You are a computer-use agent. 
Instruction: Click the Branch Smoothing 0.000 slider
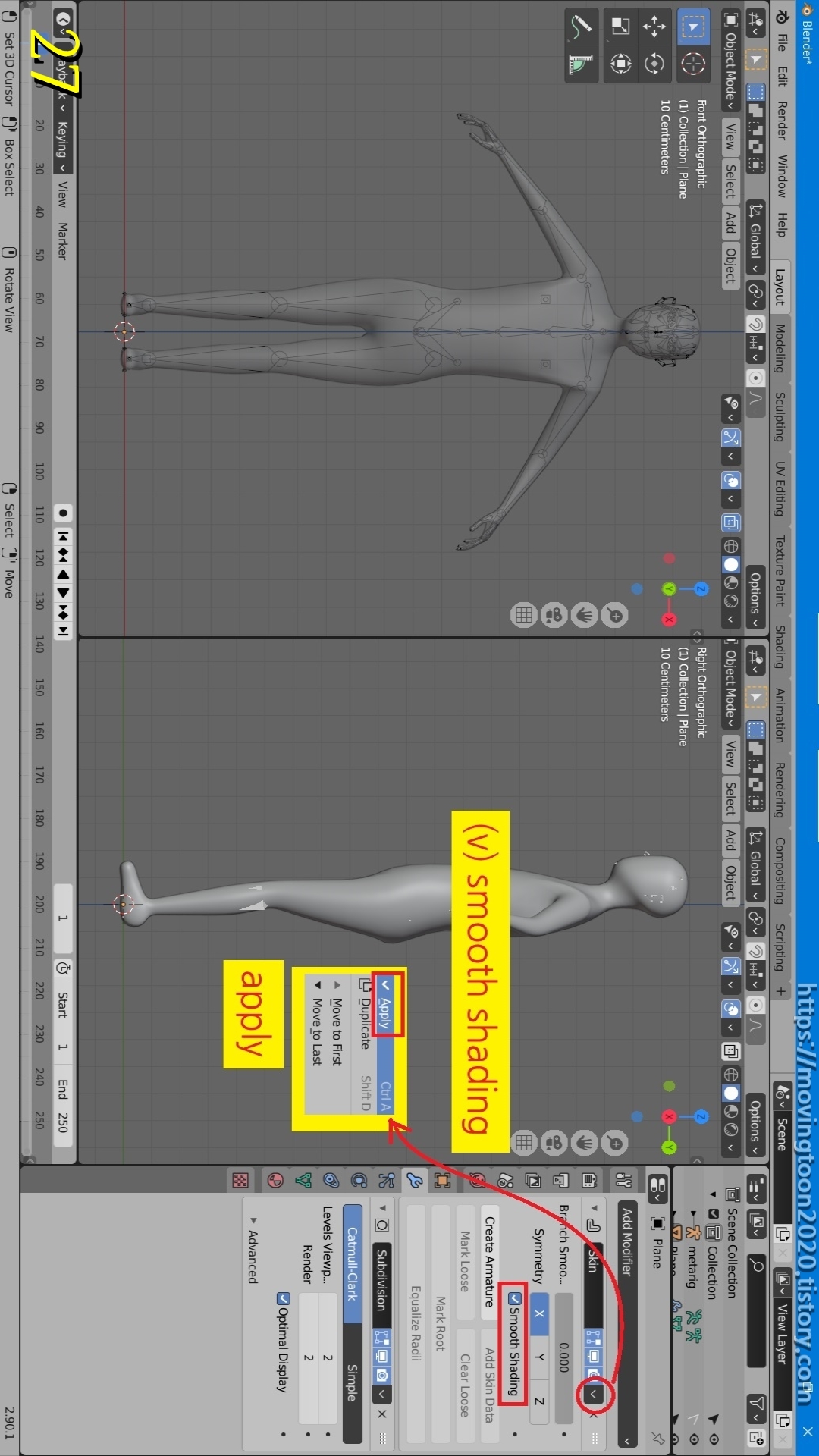tap(564, 1357)
